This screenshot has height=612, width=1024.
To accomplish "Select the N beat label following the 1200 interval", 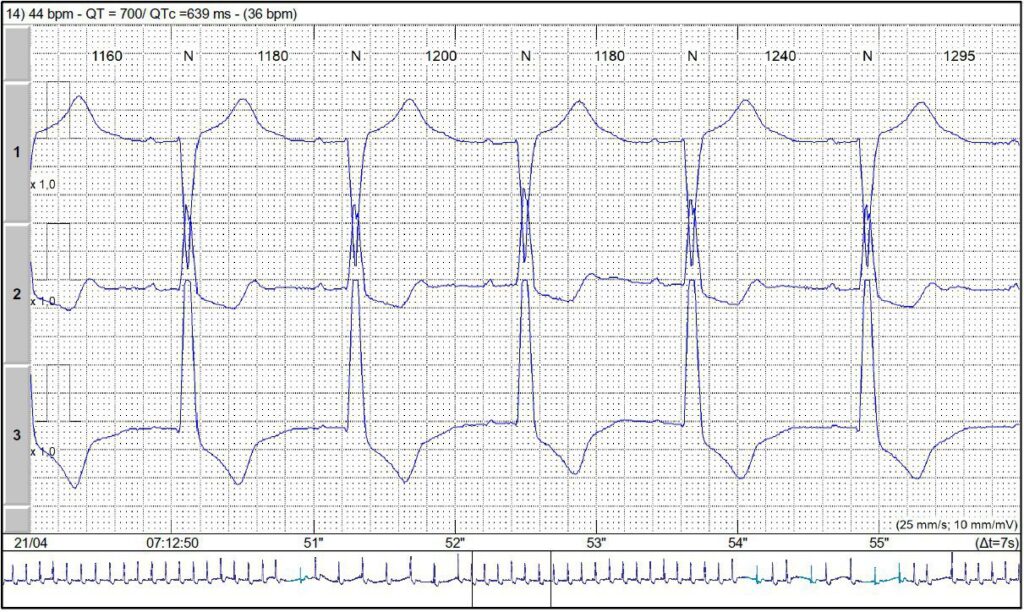I will coord(525,56).
